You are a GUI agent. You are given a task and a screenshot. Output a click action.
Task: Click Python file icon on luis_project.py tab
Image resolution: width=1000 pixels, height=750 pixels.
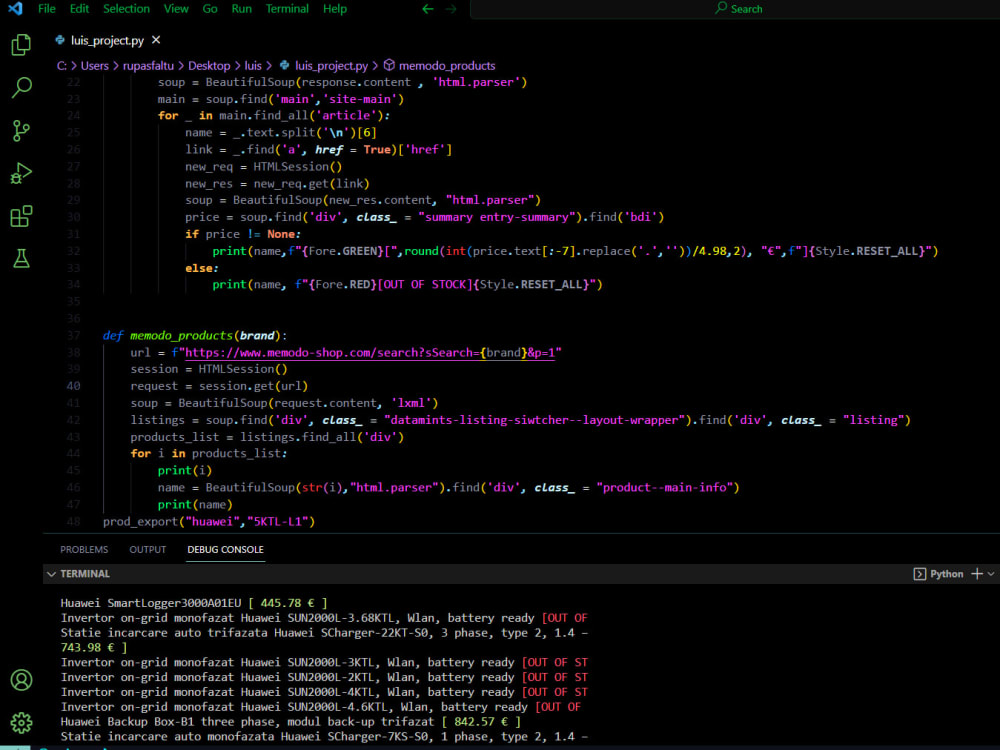coord(60,40)
